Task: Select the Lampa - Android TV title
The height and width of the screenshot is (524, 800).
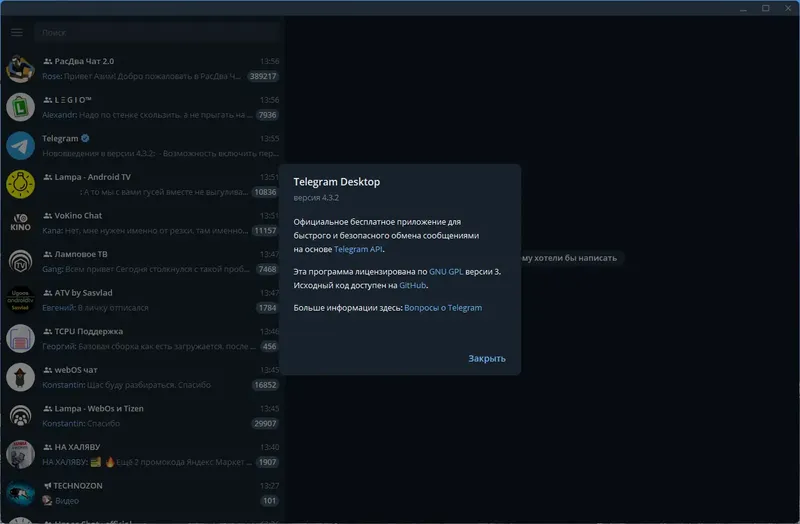Action: tap(92, 177)
